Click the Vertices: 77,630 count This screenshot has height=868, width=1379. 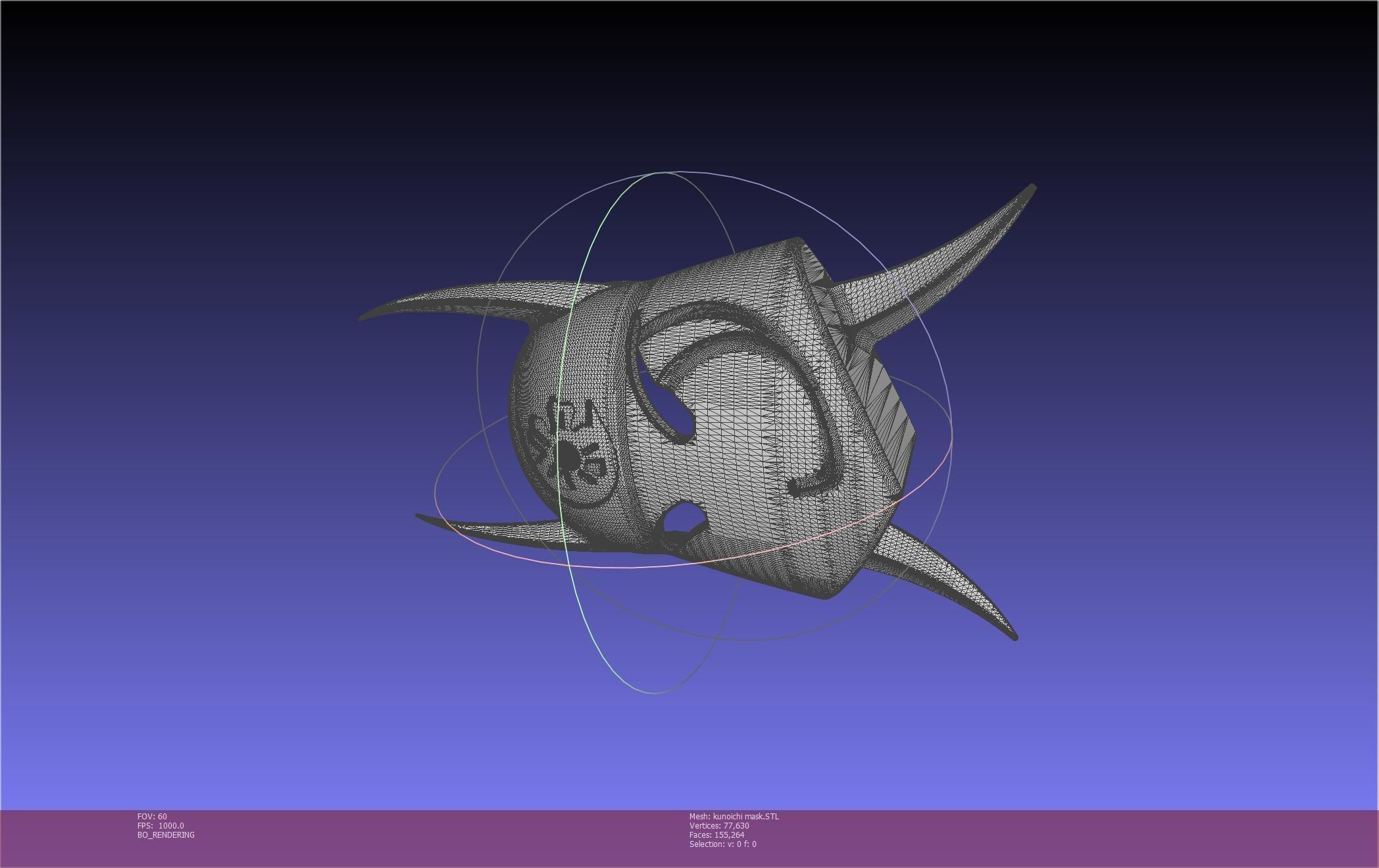(x=718, y=826)
